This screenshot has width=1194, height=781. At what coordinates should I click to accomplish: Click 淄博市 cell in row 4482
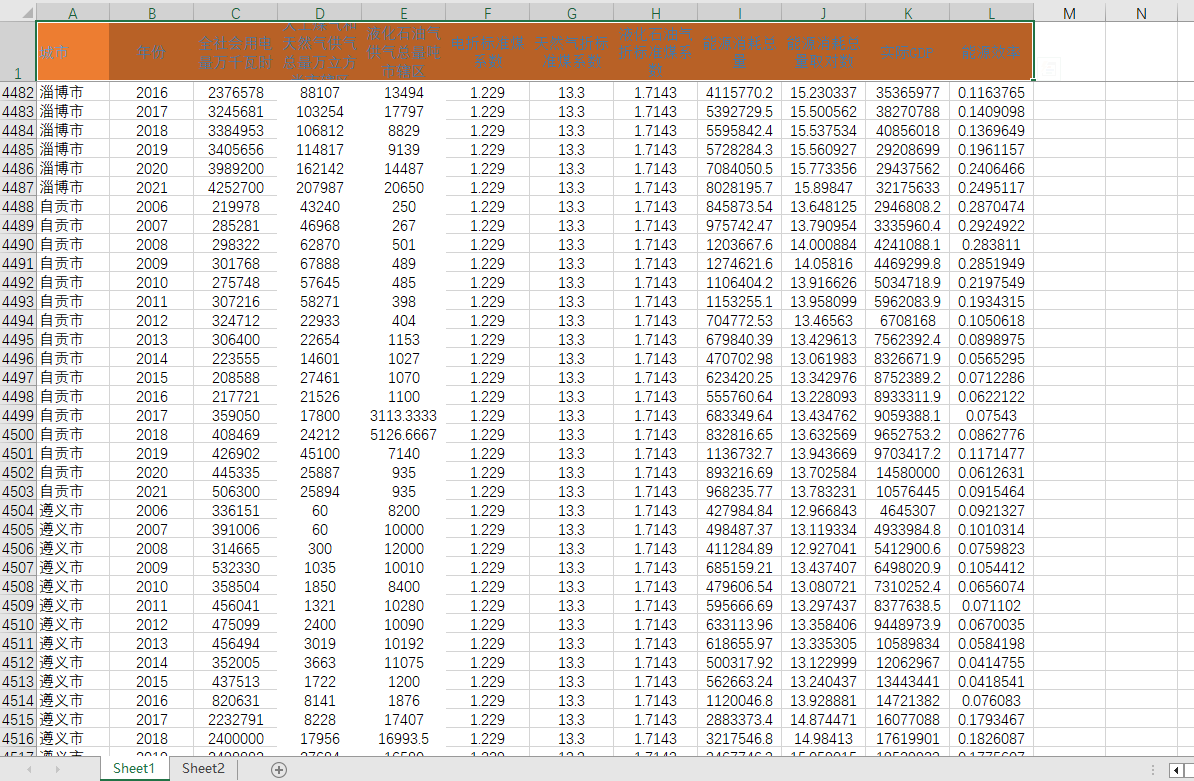tap(72, 92)
